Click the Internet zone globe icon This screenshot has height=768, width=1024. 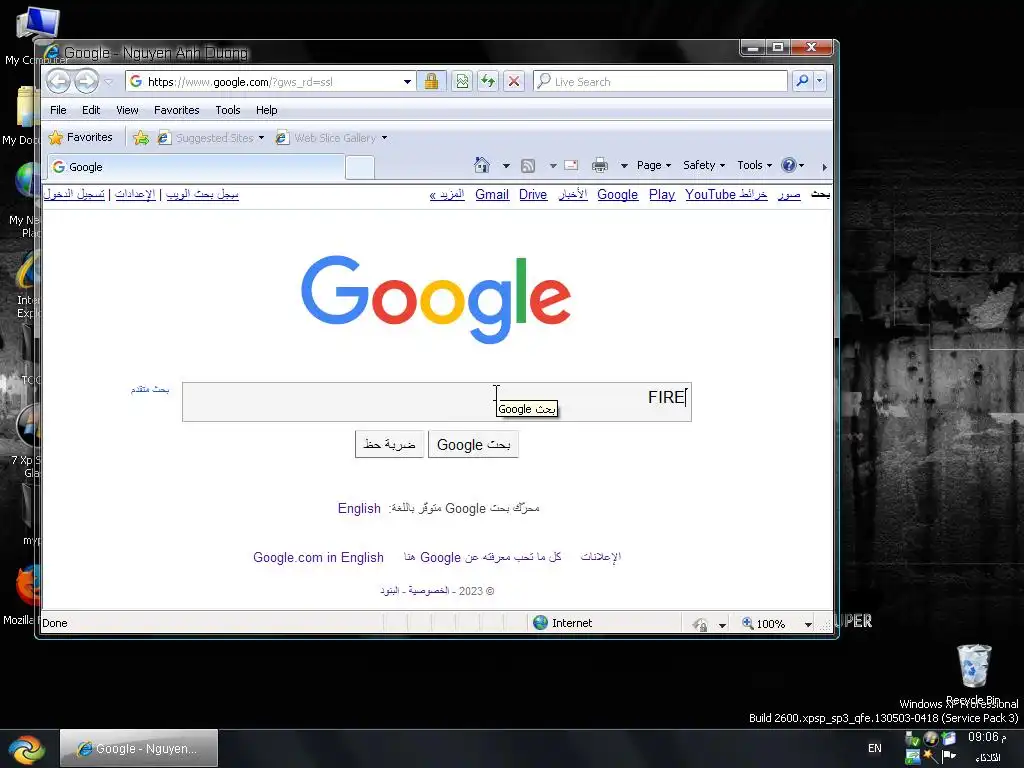pos(540,623)
